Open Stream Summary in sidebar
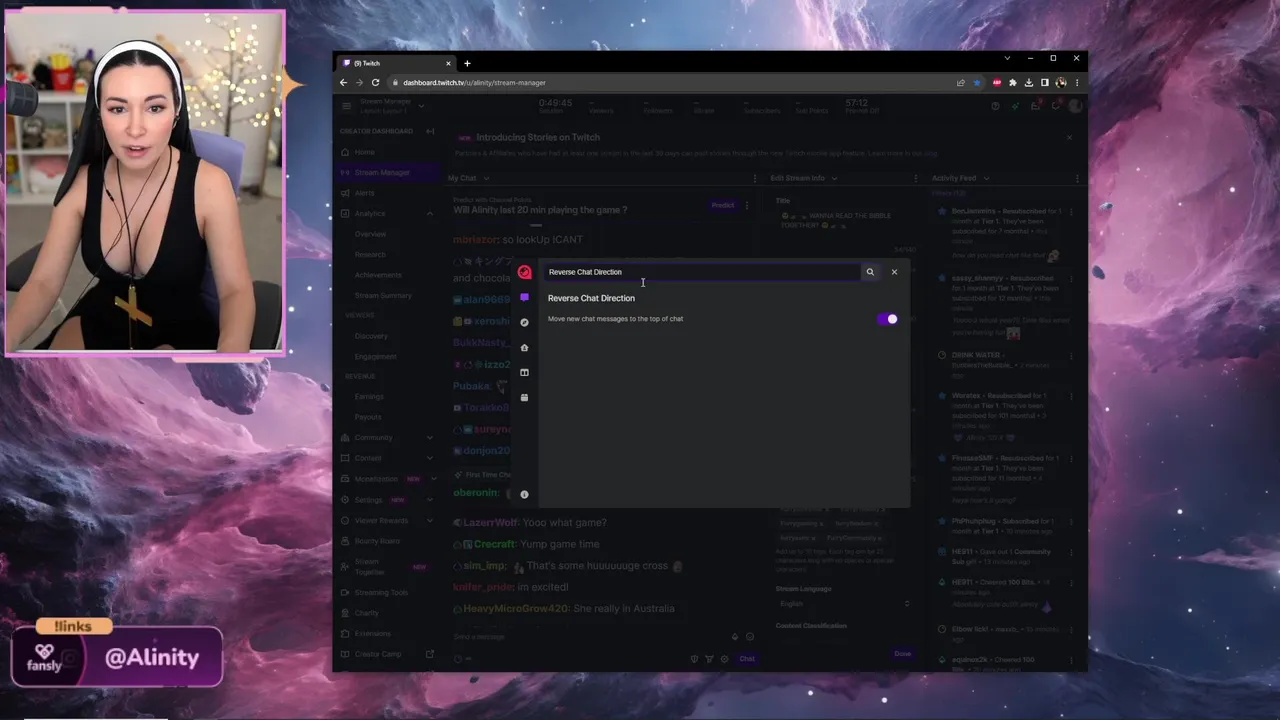 (x=383, y=295)
